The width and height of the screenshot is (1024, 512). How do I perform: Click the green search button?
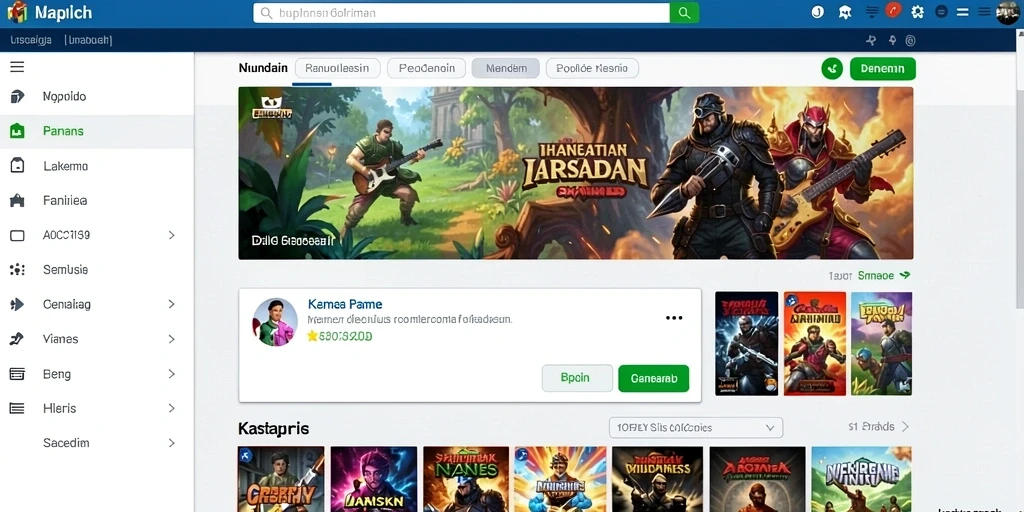[x=684, y=12]
